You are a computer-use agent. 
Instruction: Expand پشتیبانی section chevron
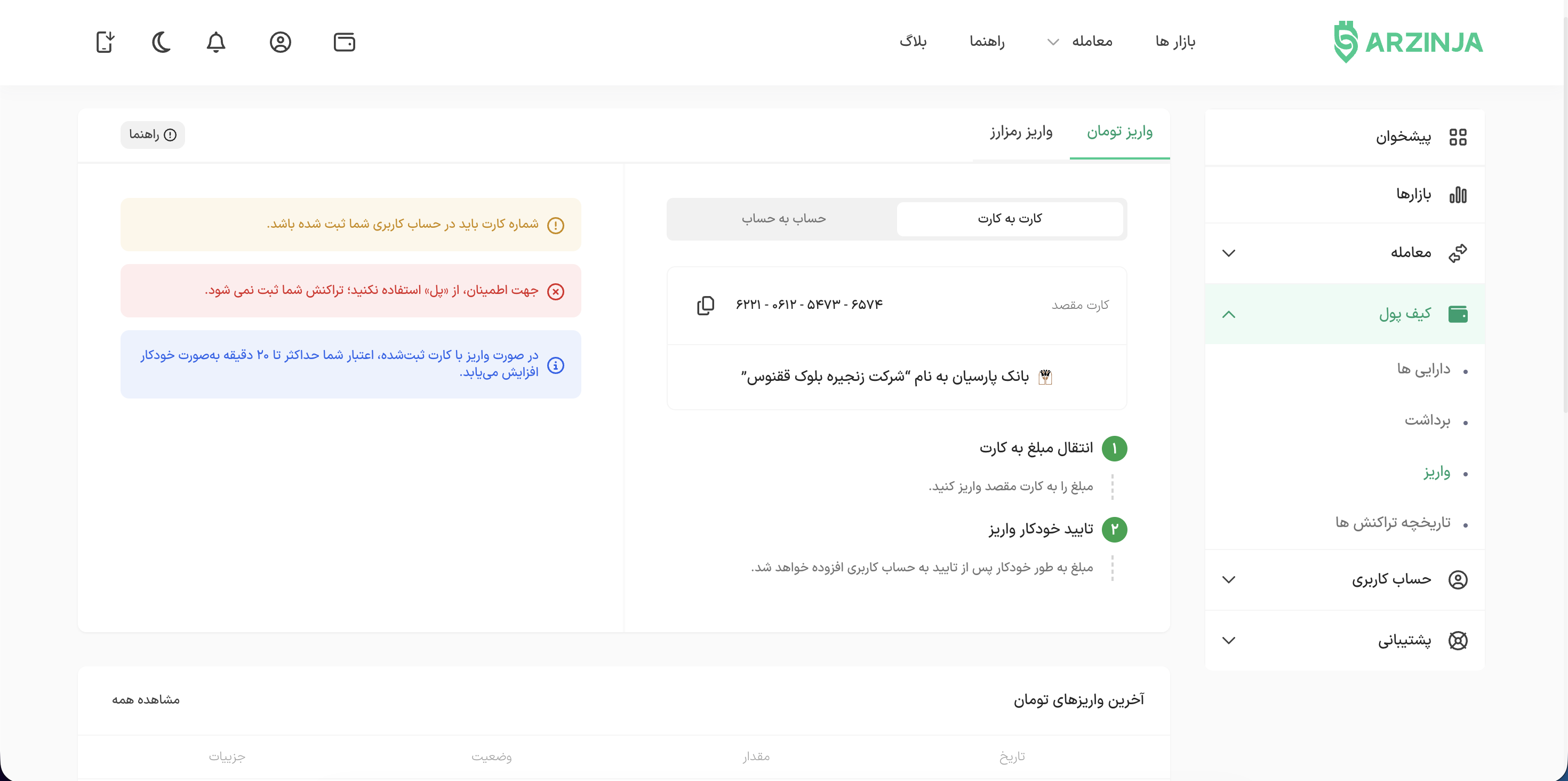pyautogui.click(x=1229, y=640)
